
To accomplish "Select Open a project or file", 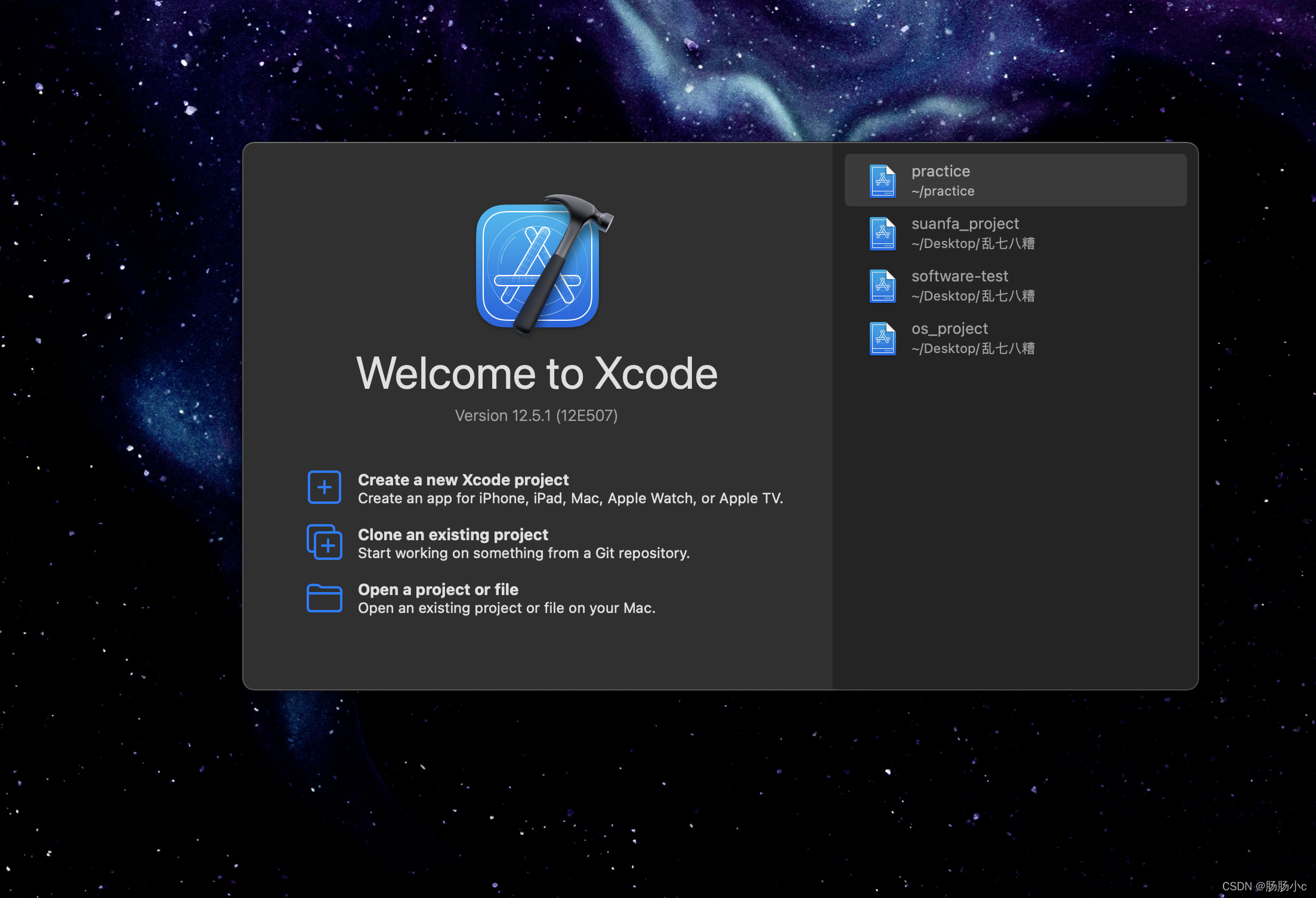I will tap(438, 589).
